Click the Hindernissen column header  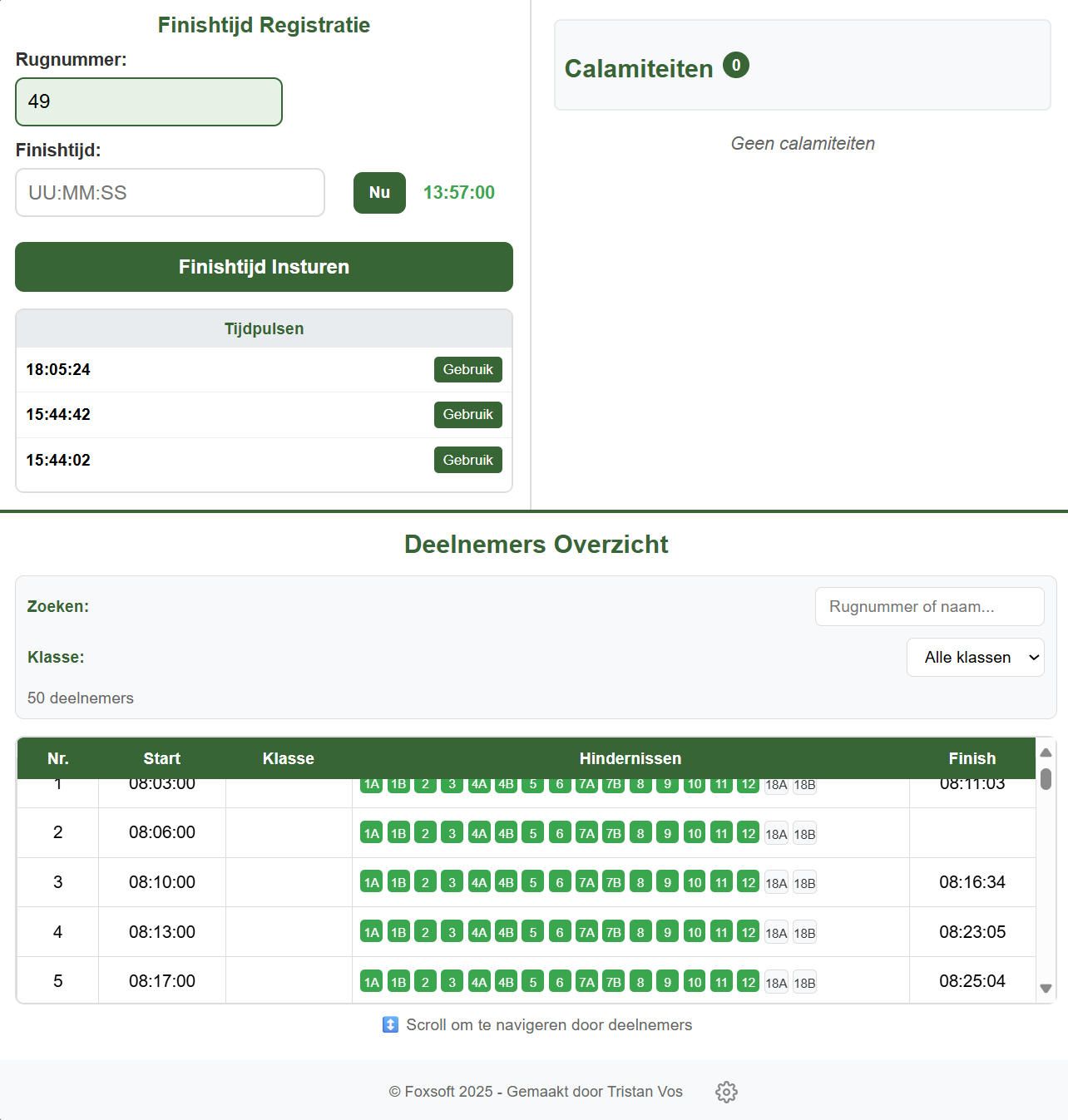(630, 758)
